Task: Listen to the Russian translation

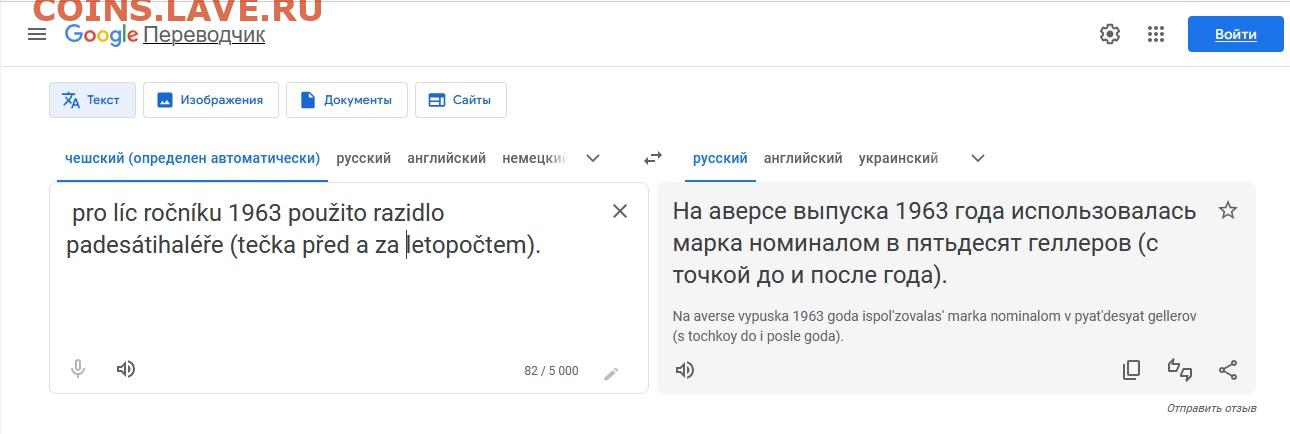Action: (x=685, y=370)
